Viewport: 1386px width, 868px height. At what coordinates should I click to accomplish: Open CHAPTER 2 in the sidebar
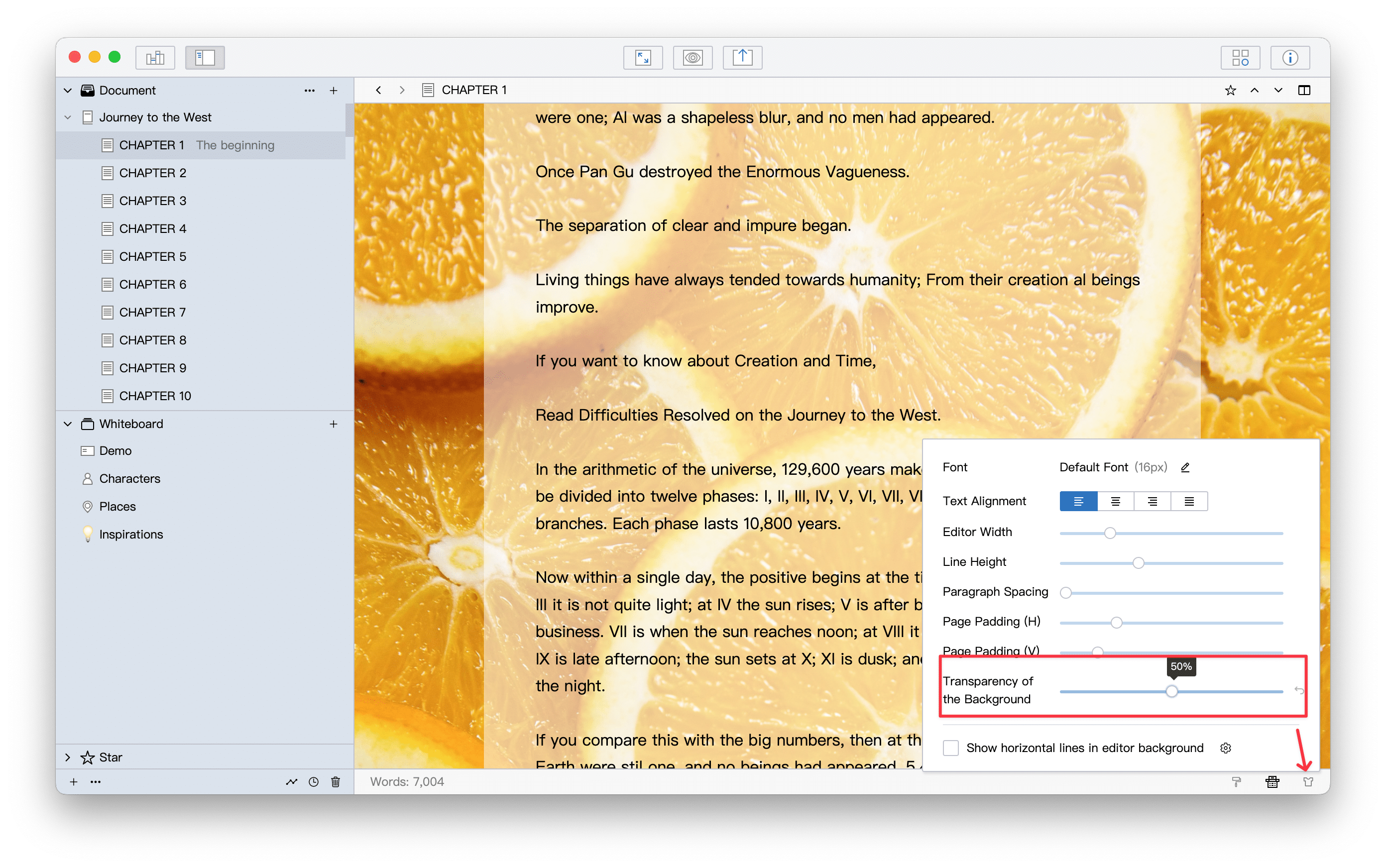[x=201, y=173]
